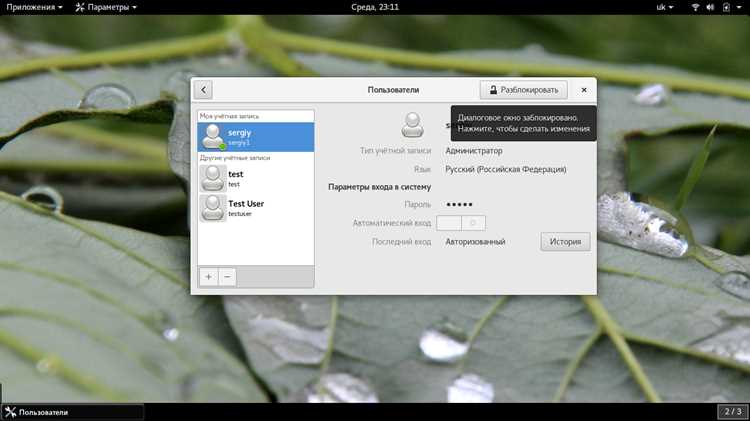Click the large user avatar picture
Viewport: 750px width, 421px height.
412,125
